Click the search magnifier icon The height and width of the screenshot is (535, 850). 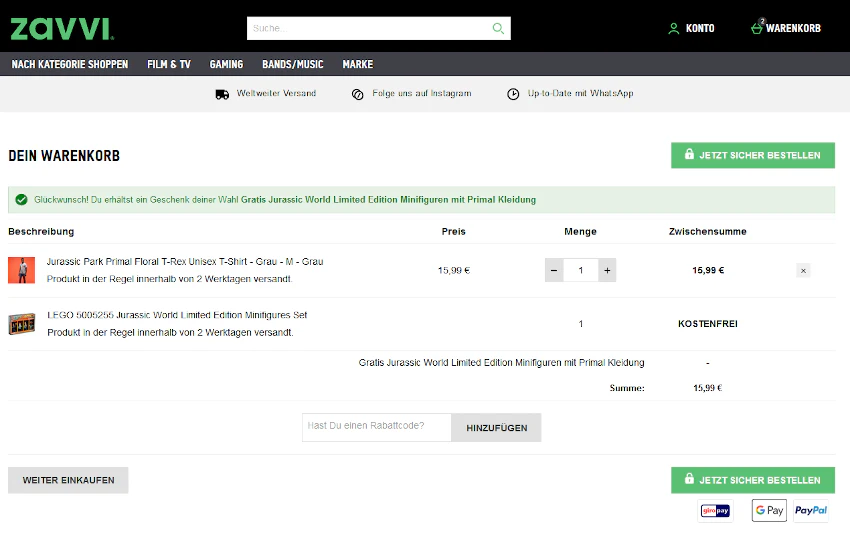(498, 28)
